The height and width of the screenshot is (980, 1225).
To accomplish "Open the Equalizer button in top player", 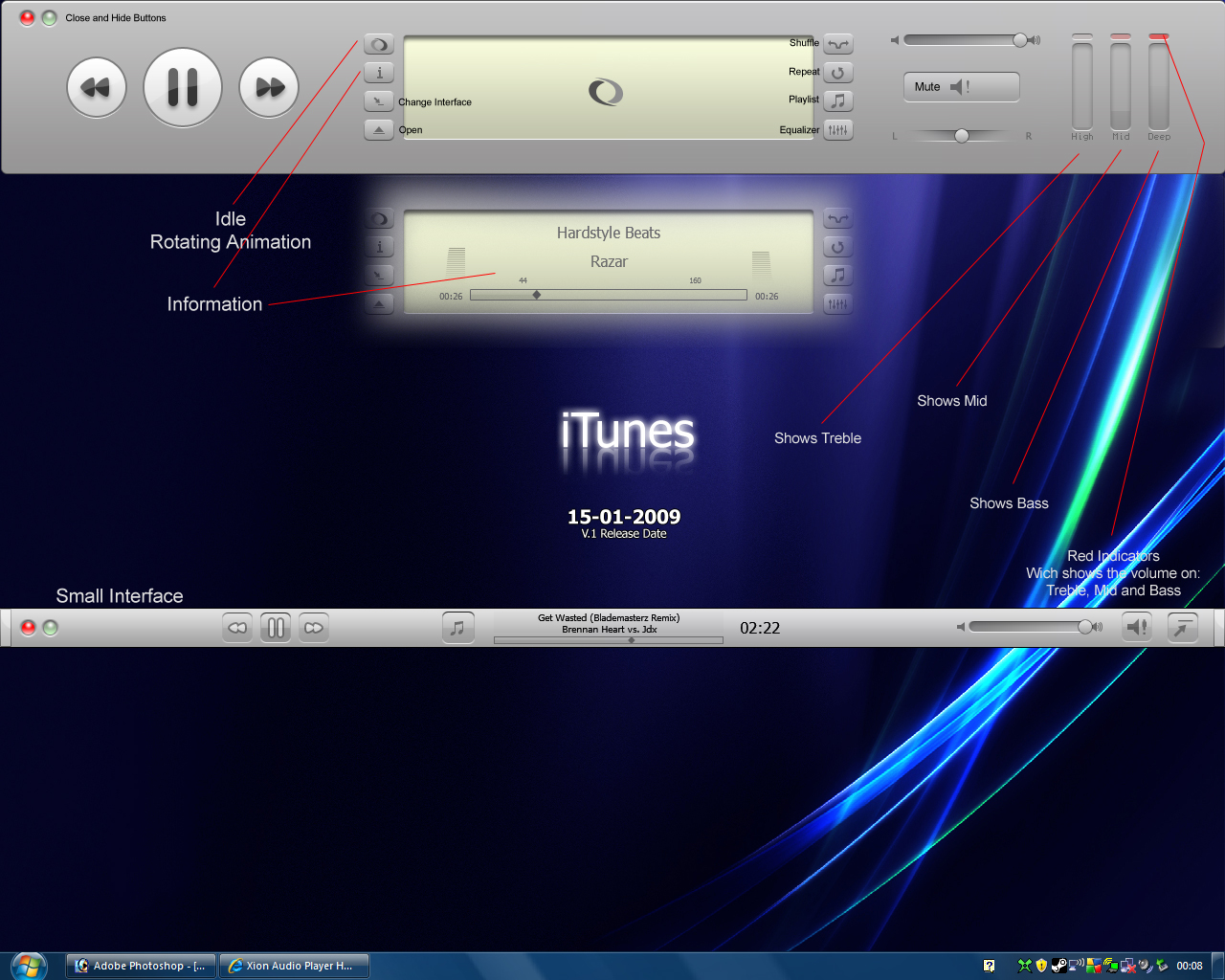I will click(838, 130).
